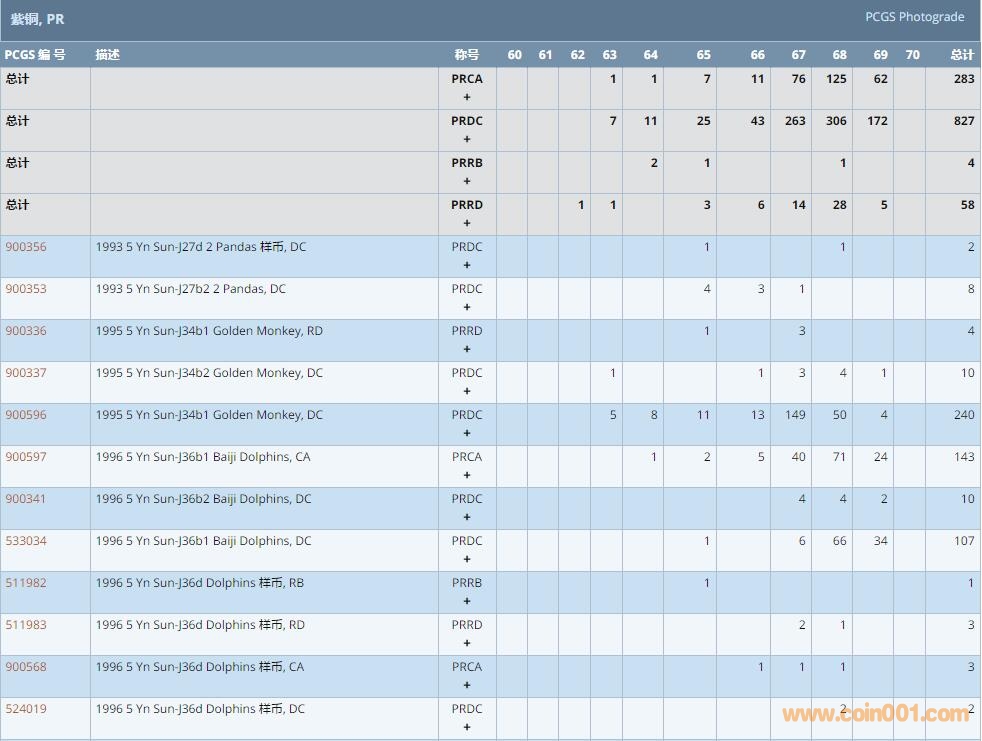Click PCGS number 900353
The height and width of the screenshot is (741, 982).
click(x=26, y=289)
